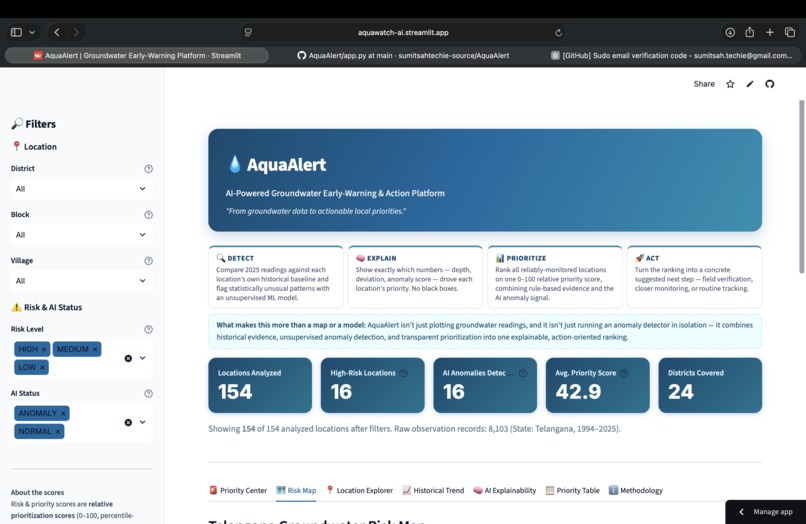Switch to the Priority Table tab
The height and width of the screenshot is (524, 806).
[573, 491]
